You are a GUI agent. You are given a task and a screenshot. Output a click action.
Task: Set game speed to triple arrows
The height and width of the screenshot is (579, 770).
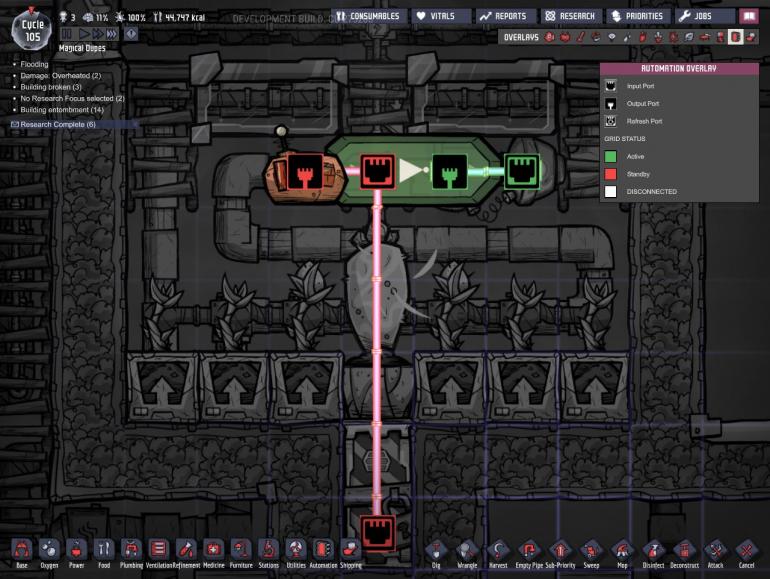(x=112, y=34)
